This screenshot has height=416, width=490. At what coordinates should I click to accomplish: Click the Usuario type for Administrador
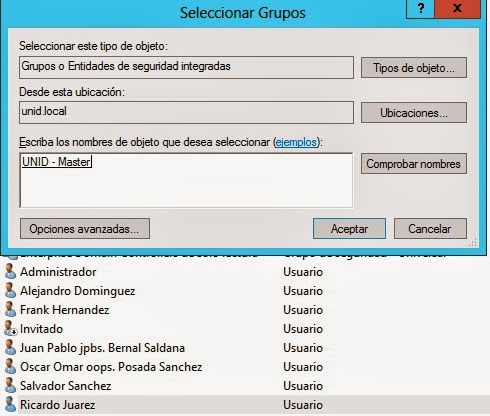303,272
